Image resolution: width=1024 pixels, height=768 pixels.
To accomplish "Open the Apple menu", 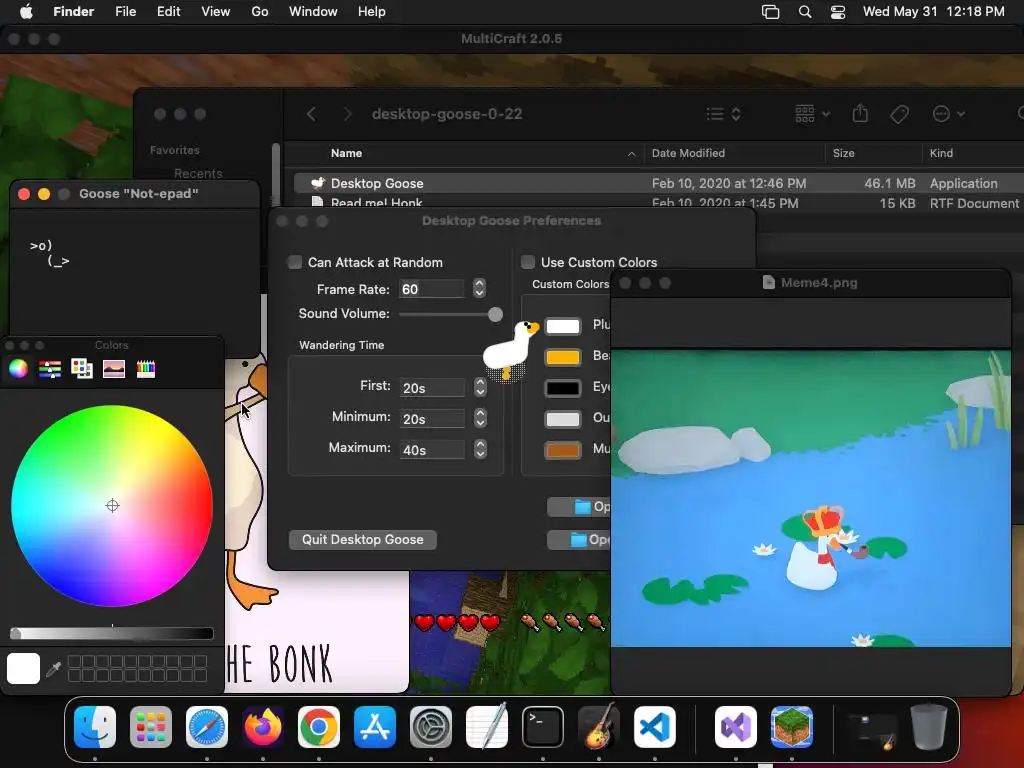I will pyautogui.click(x=26, y=12).
